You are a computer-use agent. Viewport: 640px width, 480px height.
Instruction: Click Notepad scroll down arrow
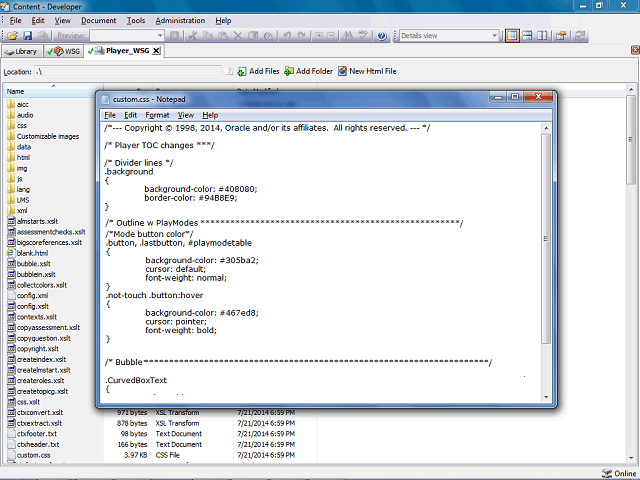click(x=546, y=397)
